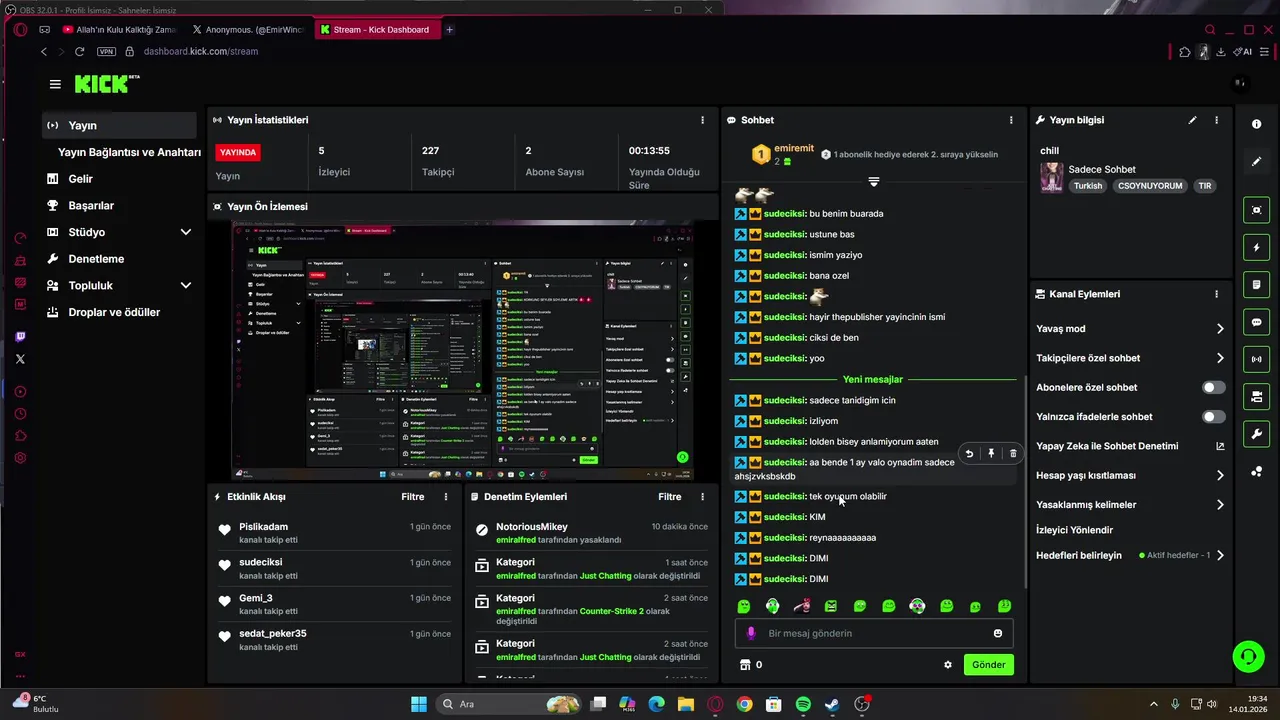Open new browser tab with plus button
This screenshot has width=1280, height=720.
tap(449, 30)
